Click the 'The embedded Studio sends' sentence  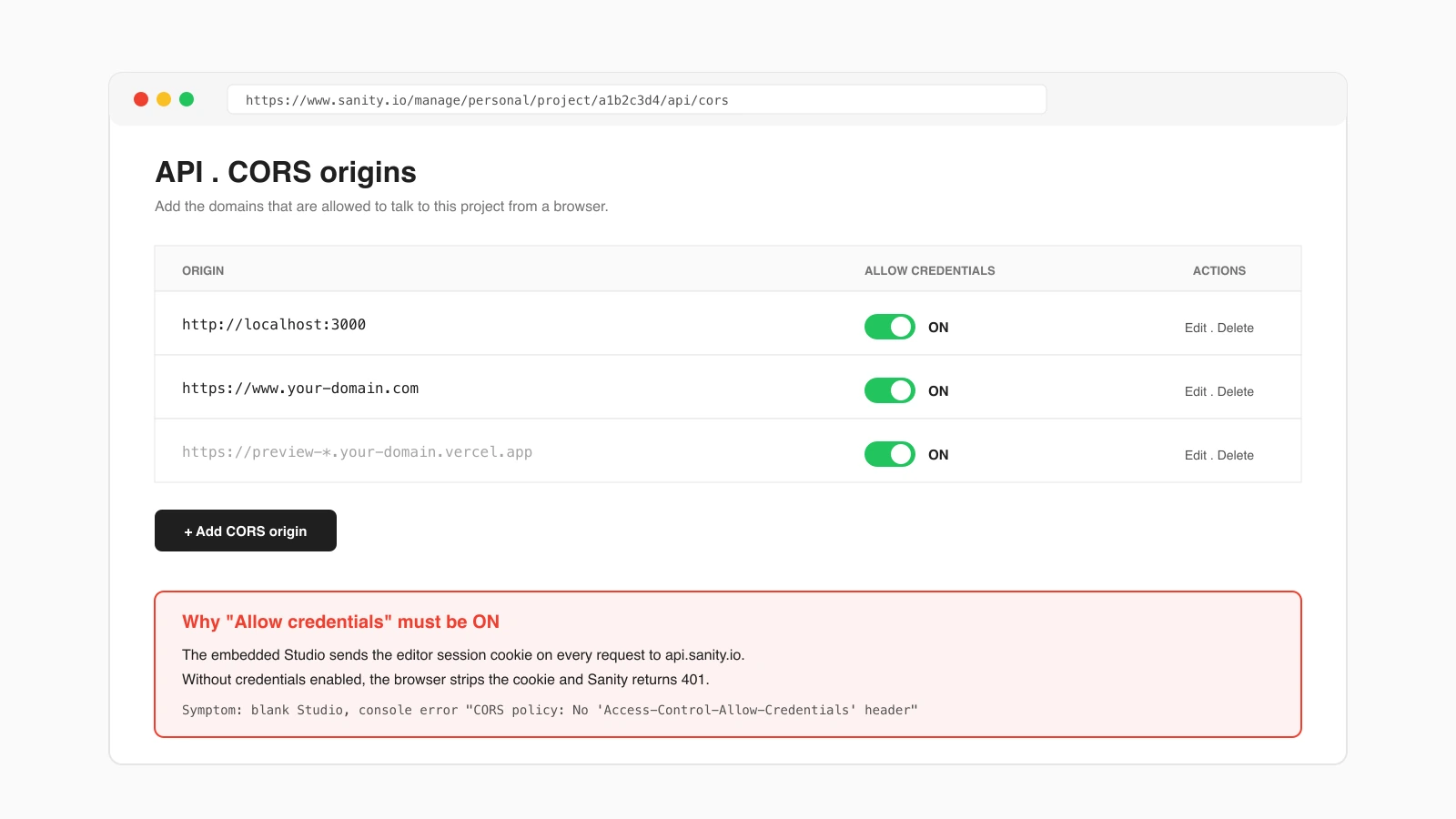pos(463,654)
